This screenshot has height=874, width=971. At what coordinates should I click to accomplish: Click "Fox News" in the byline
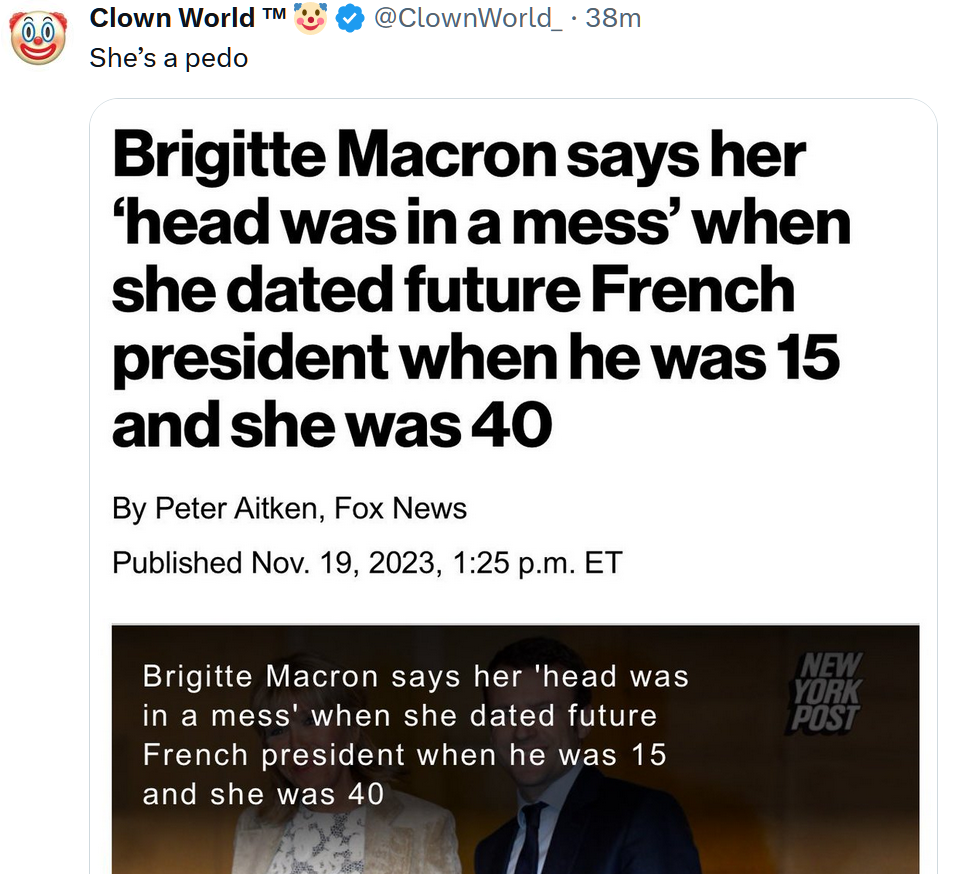(400, 508)
